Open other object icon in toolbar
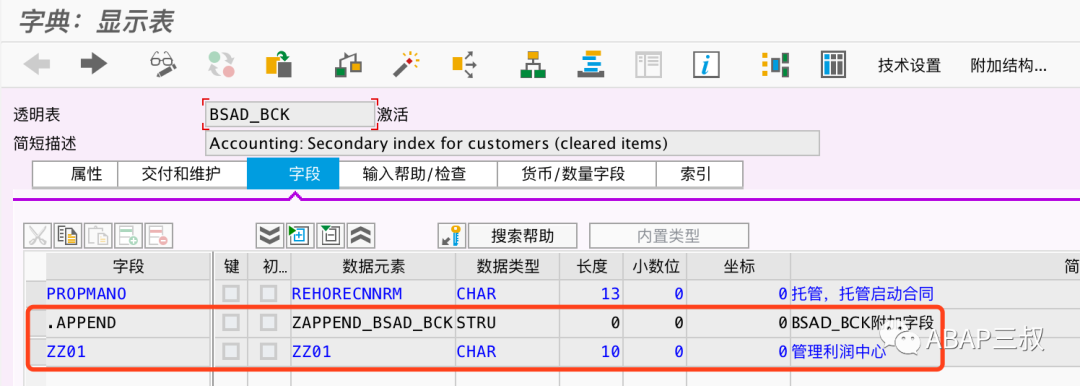Viewport: 1080px width, 386px height. [x=280, y=64]
